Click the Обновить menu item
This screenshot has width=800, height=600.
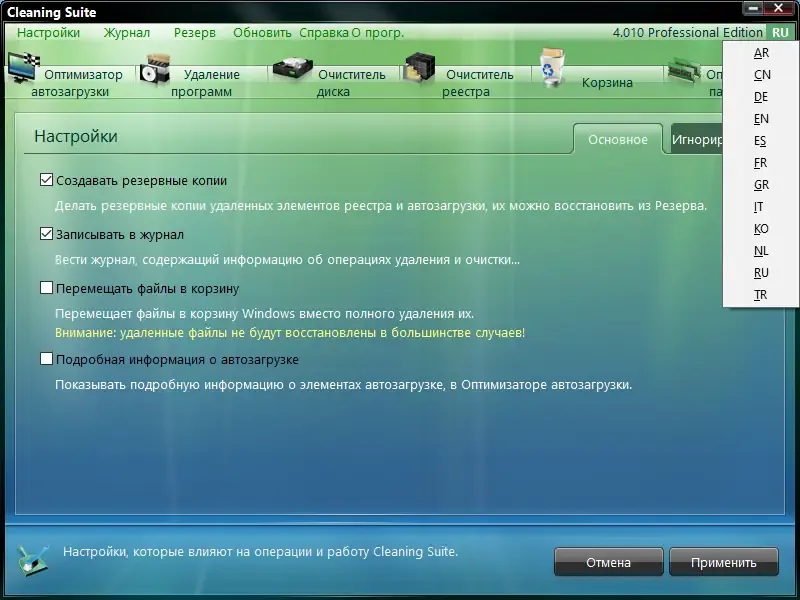[x=265, y=32]
